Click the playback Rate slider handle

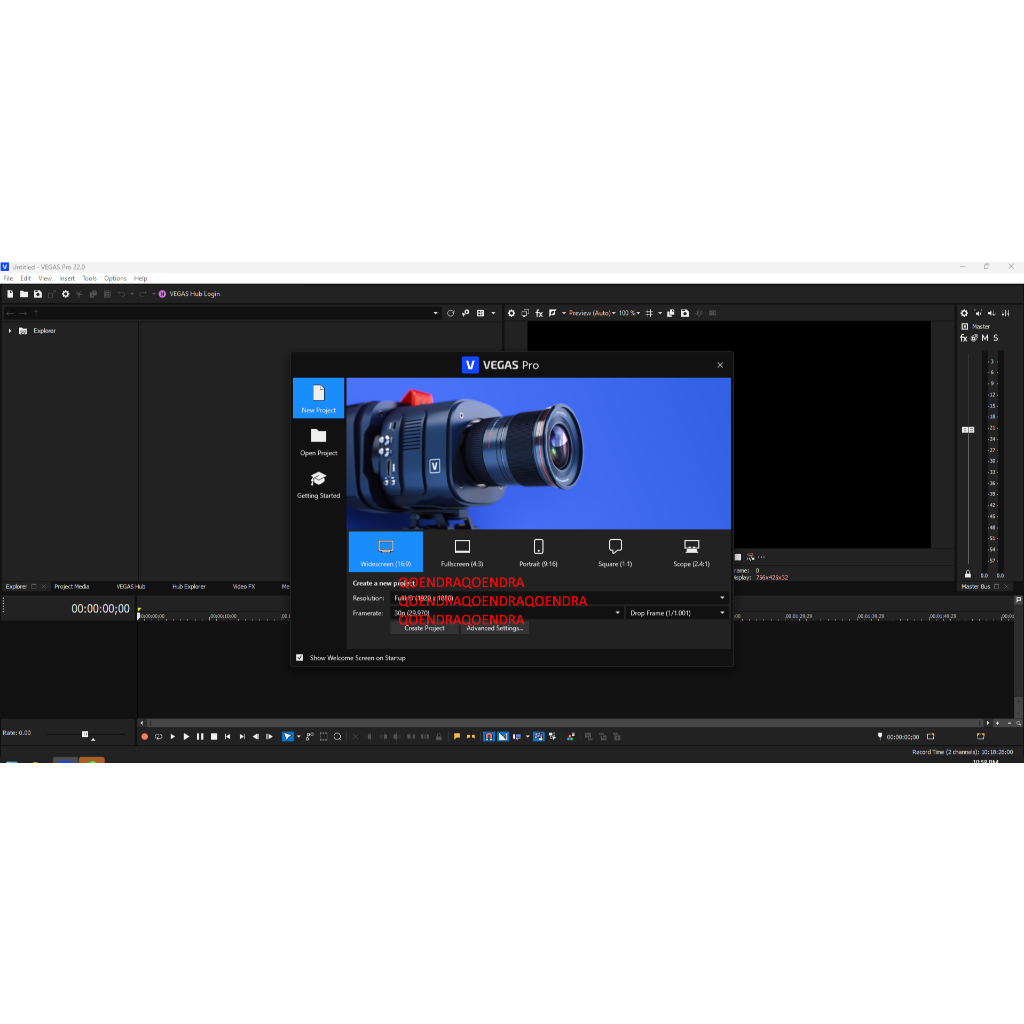click(x=85, y=734)
